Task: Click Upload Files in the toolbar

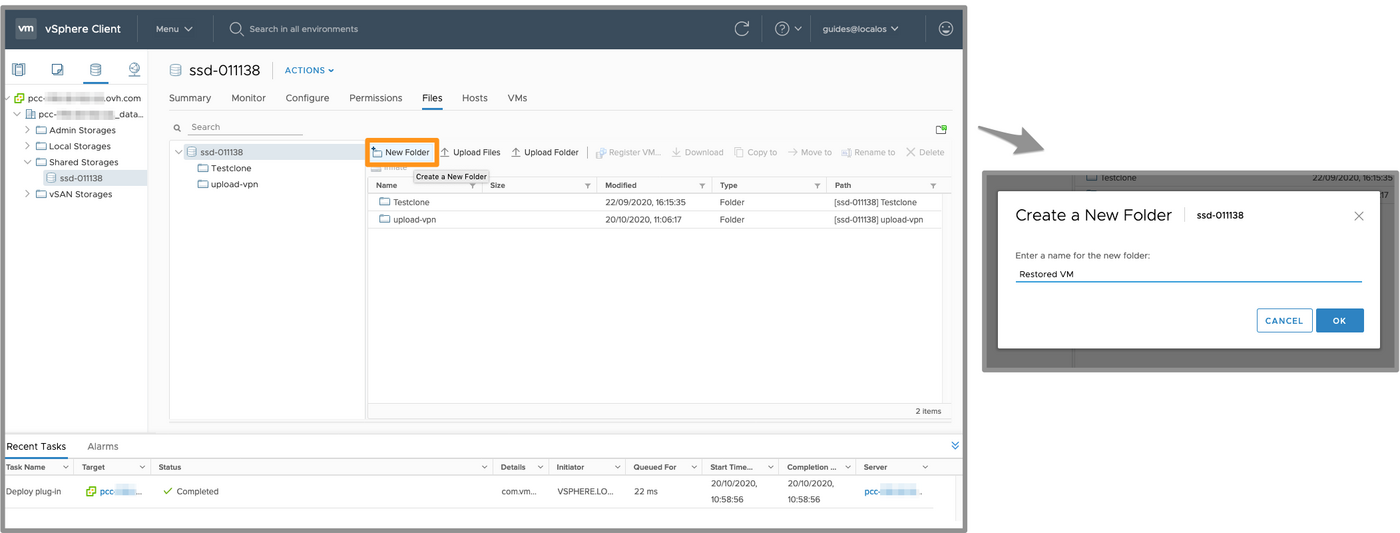Action: click(x=470, y=152)
